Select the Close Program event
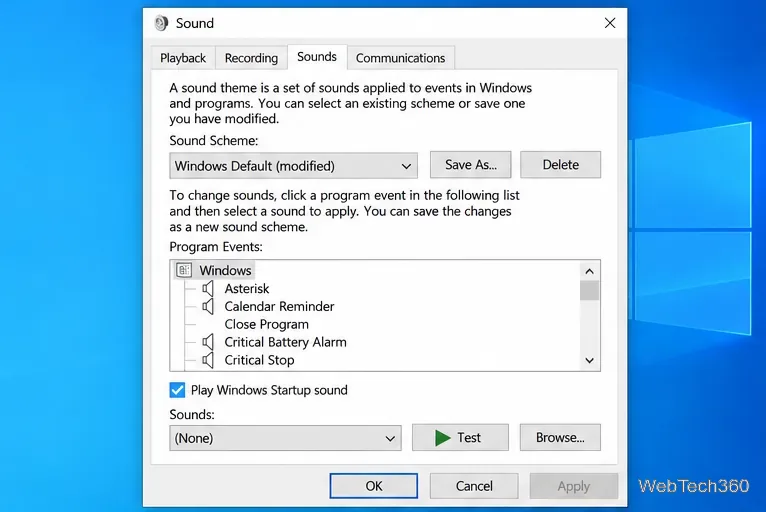Viewport: 766px width, 512px height. [267, 324]
